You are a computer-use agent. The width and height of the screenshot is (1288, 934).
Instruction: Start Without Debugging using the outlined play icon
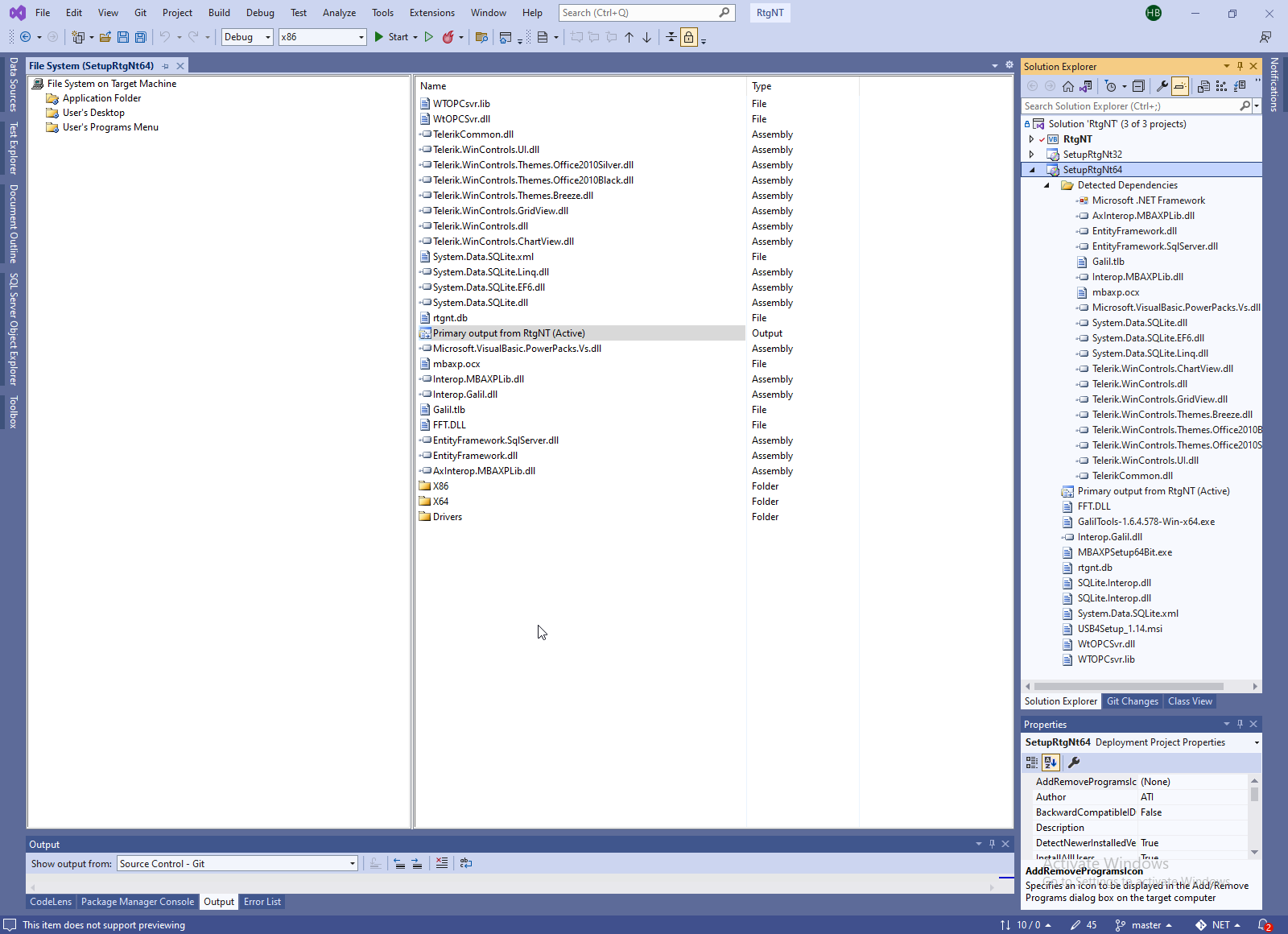429,37
